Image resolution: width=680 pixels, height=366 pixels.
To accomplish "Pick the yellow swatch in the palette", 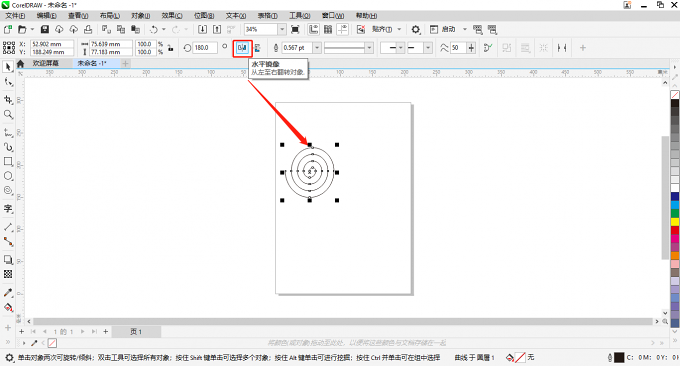I will [675, 222].
